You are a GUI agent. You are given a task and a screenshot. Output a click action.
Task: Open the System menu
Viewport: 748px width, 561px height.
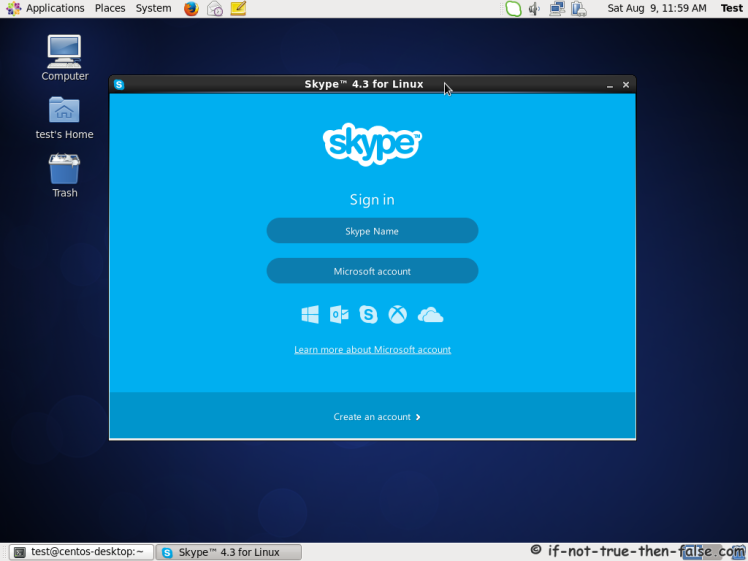click(153, 8)
